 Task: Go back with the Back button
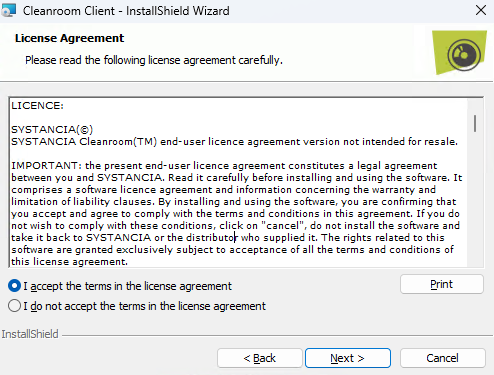tap(260, 358)
